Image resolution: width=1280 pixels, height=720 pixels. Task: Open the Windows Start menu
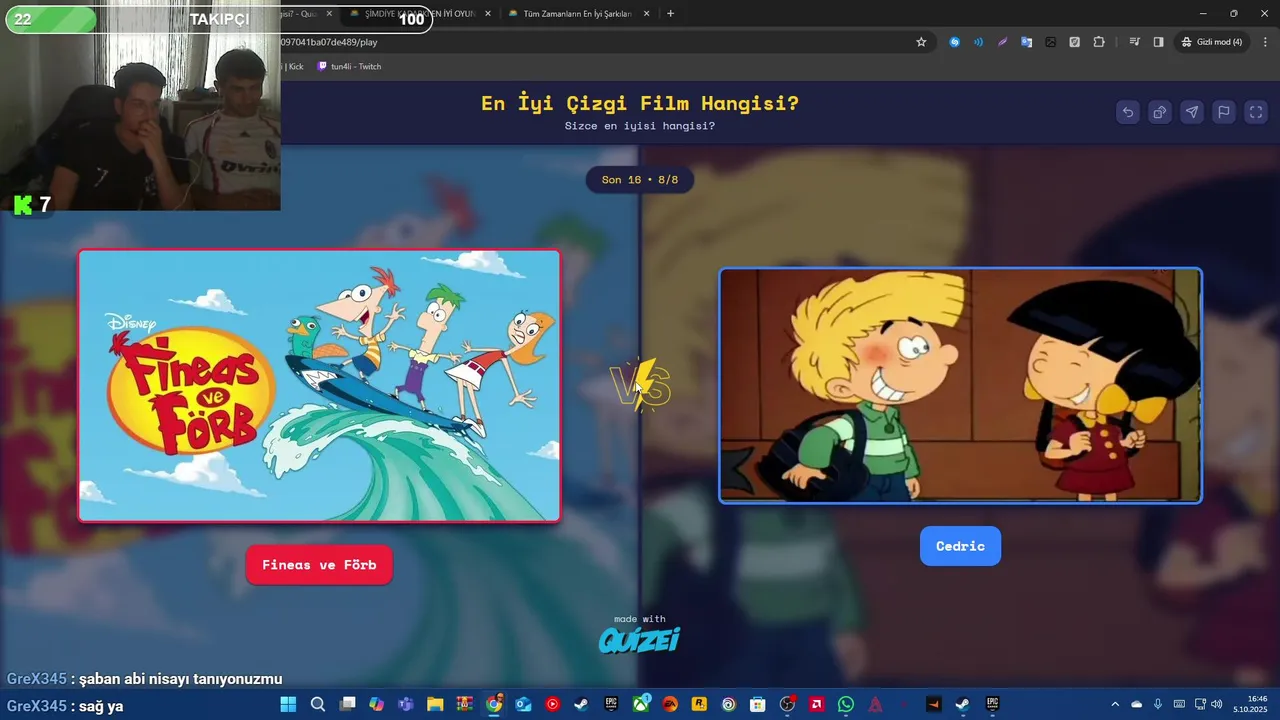288,704
